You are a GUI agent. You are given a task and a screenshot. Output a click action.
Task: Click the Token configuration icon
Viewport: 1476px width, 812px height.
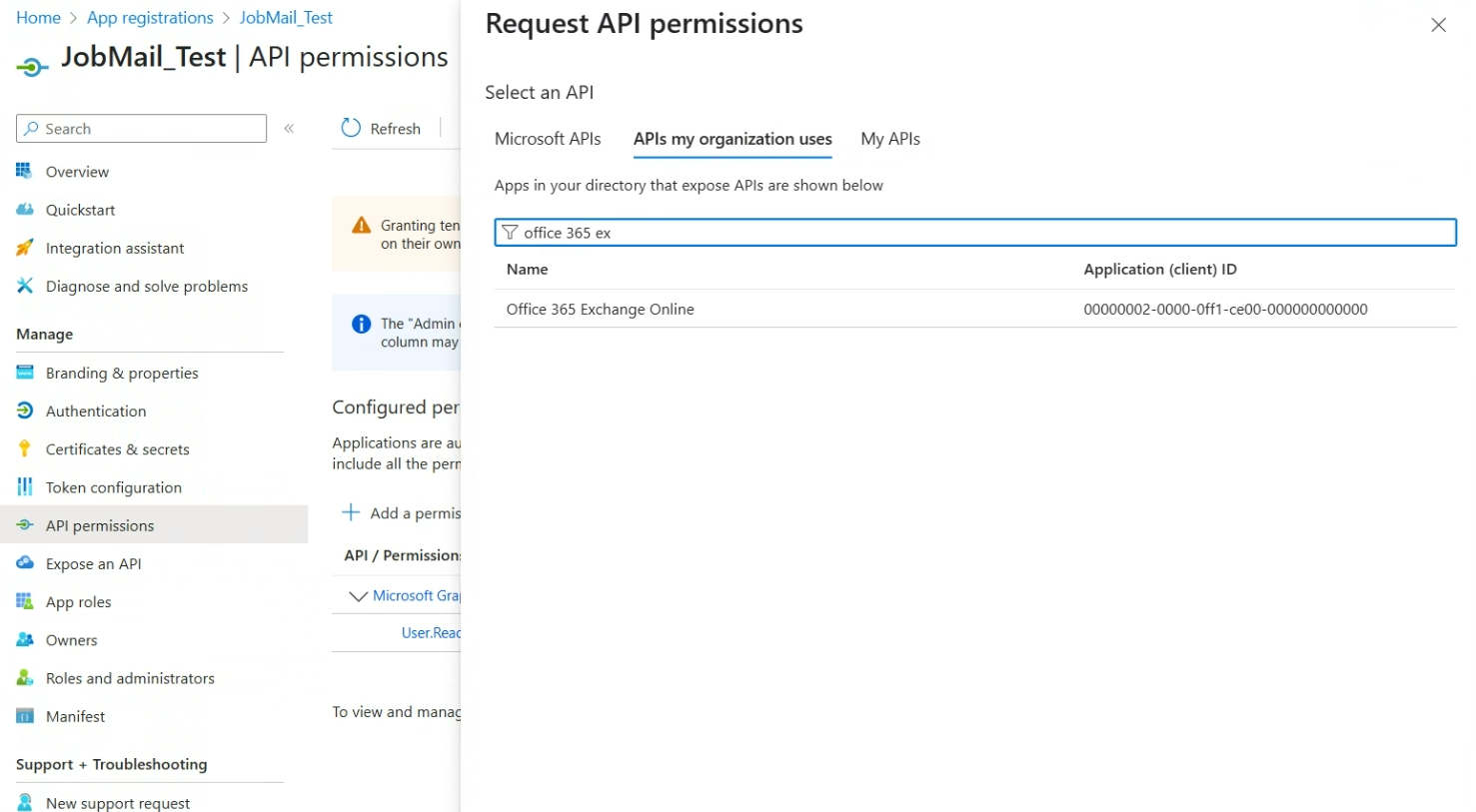point(25,486)
